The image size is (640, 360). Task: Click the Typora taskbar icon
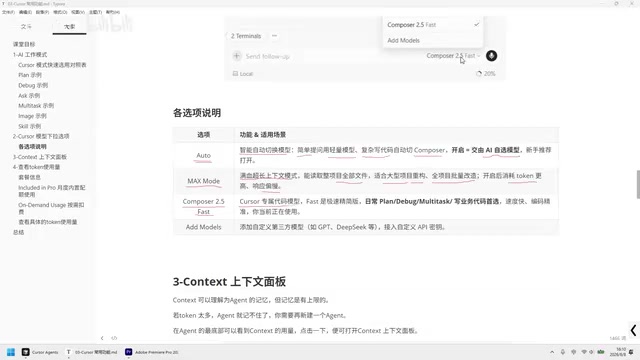[x=91, y=352]
